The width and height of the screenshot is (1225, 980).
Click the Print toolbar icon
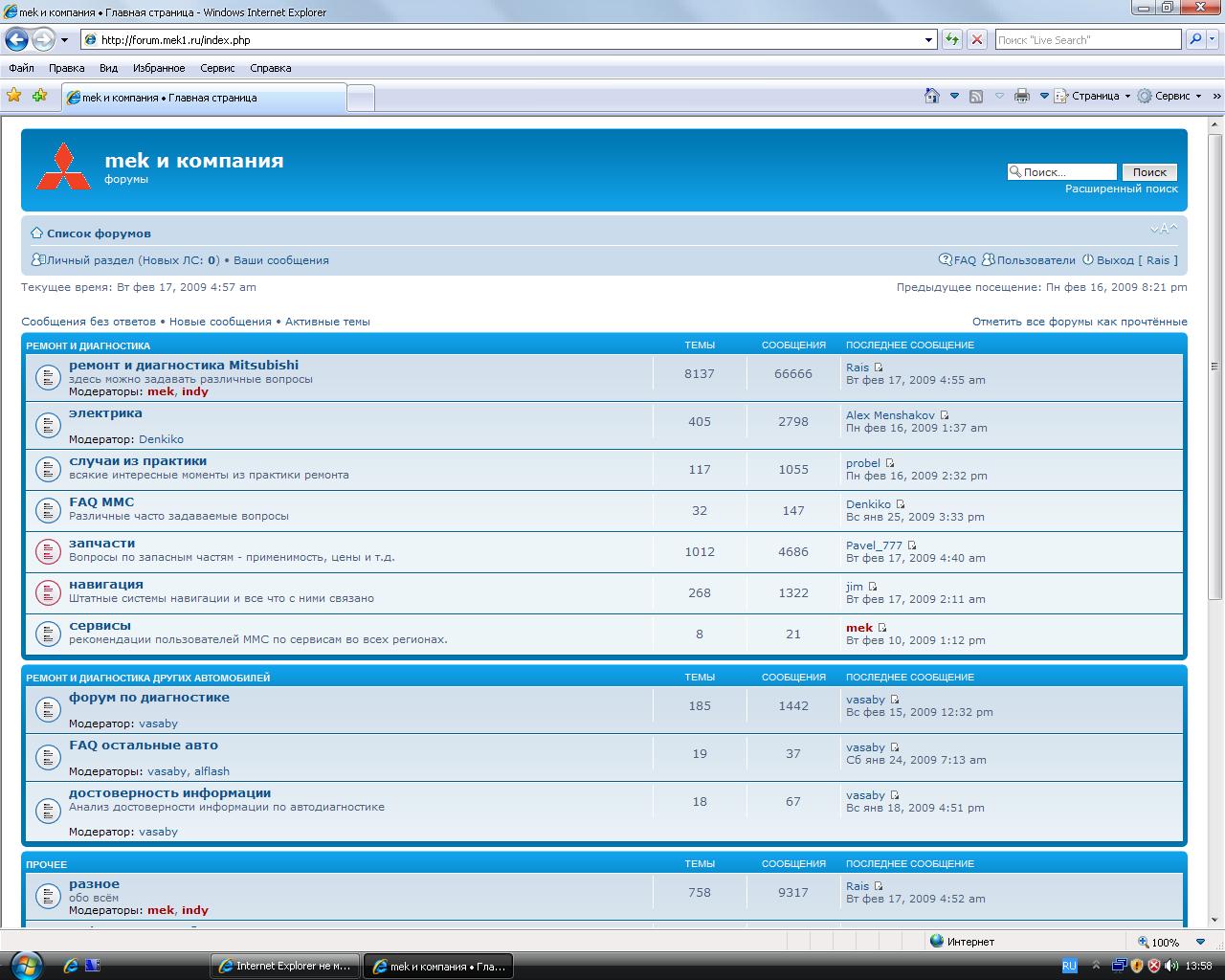coord(1022,96)
